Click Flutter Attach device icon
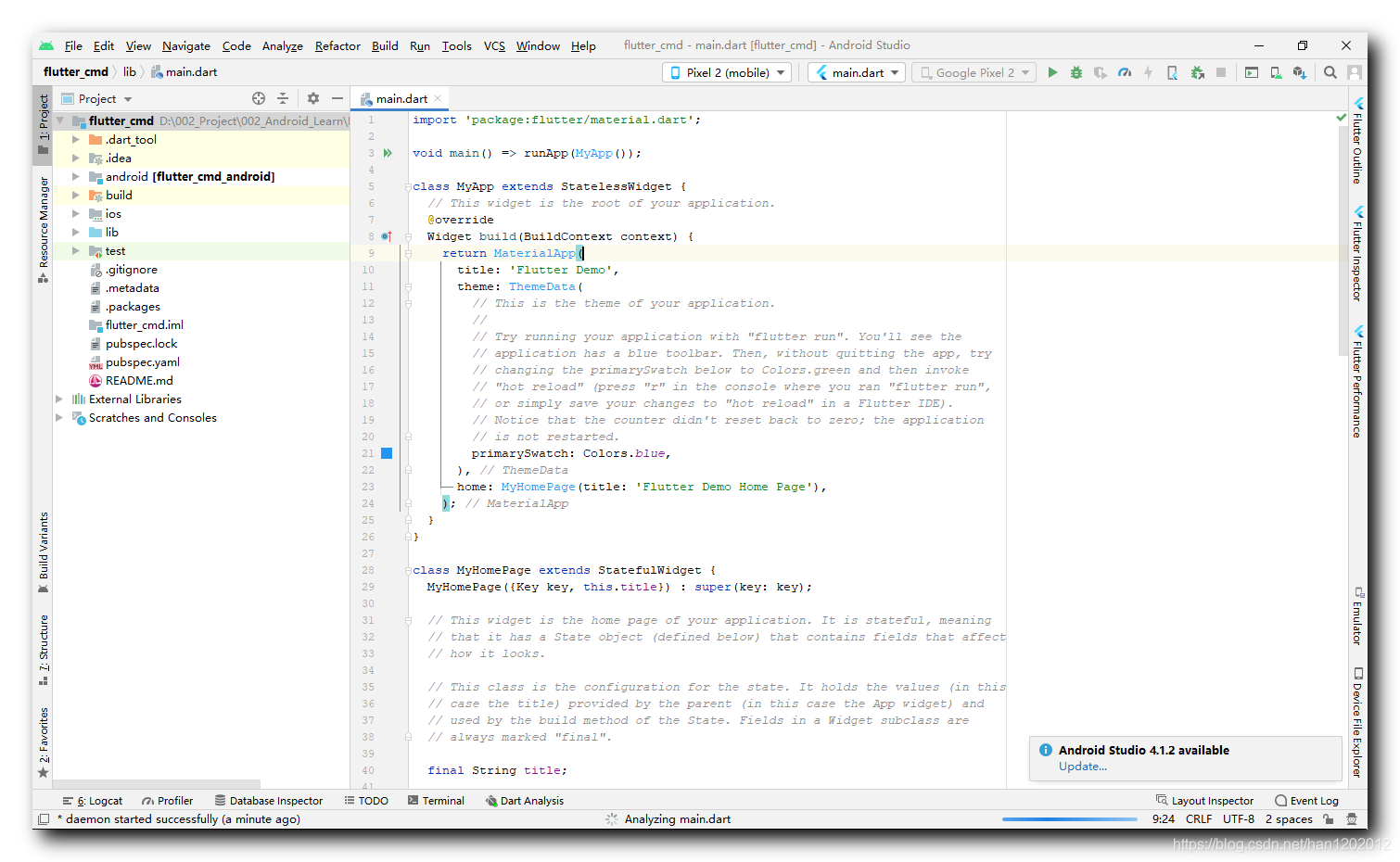Screen dimensions: 1400x862 click(x=1173, y=72)
